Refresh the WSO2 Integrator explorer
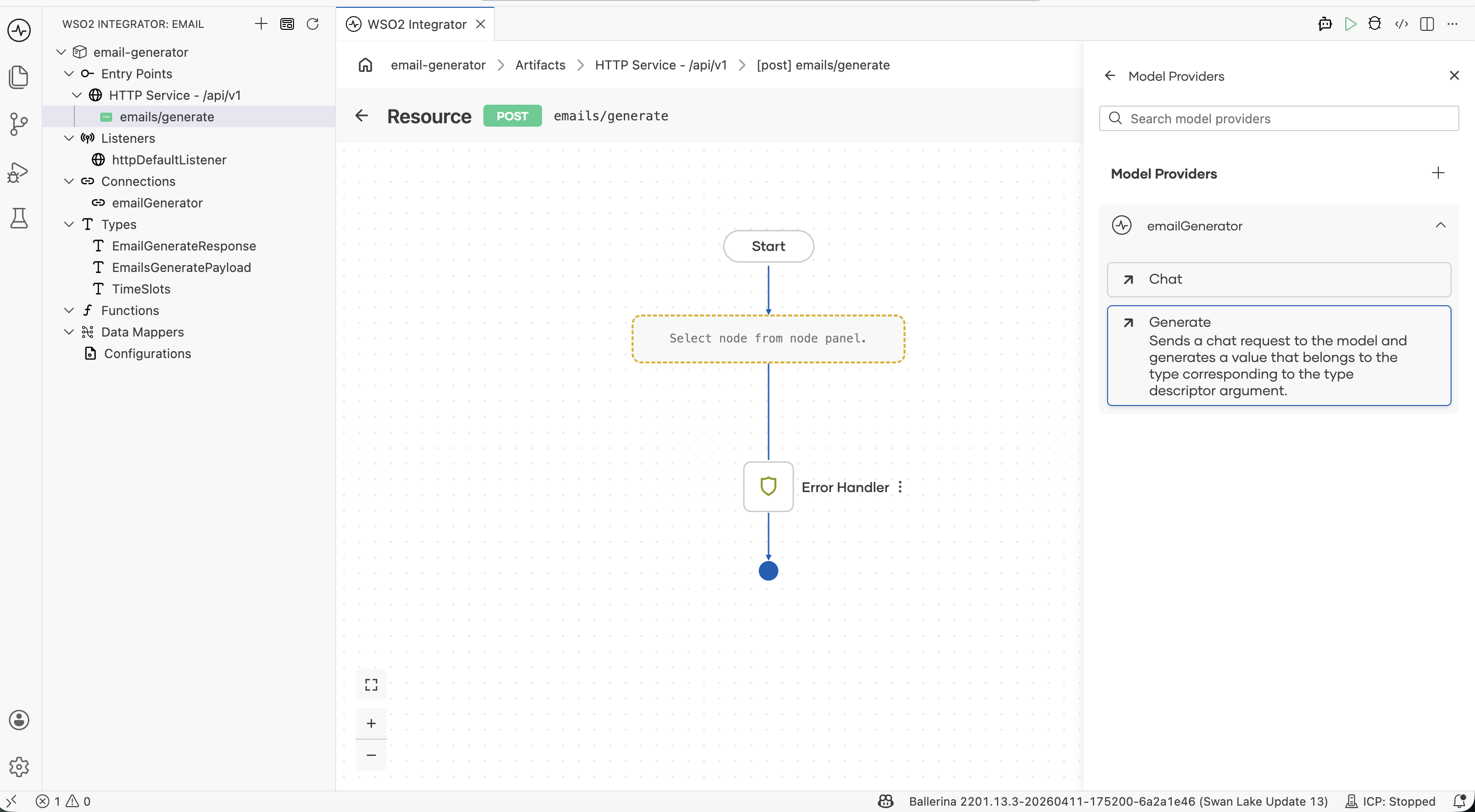This screenshot has height=812, width=1475. click(313, 24)
